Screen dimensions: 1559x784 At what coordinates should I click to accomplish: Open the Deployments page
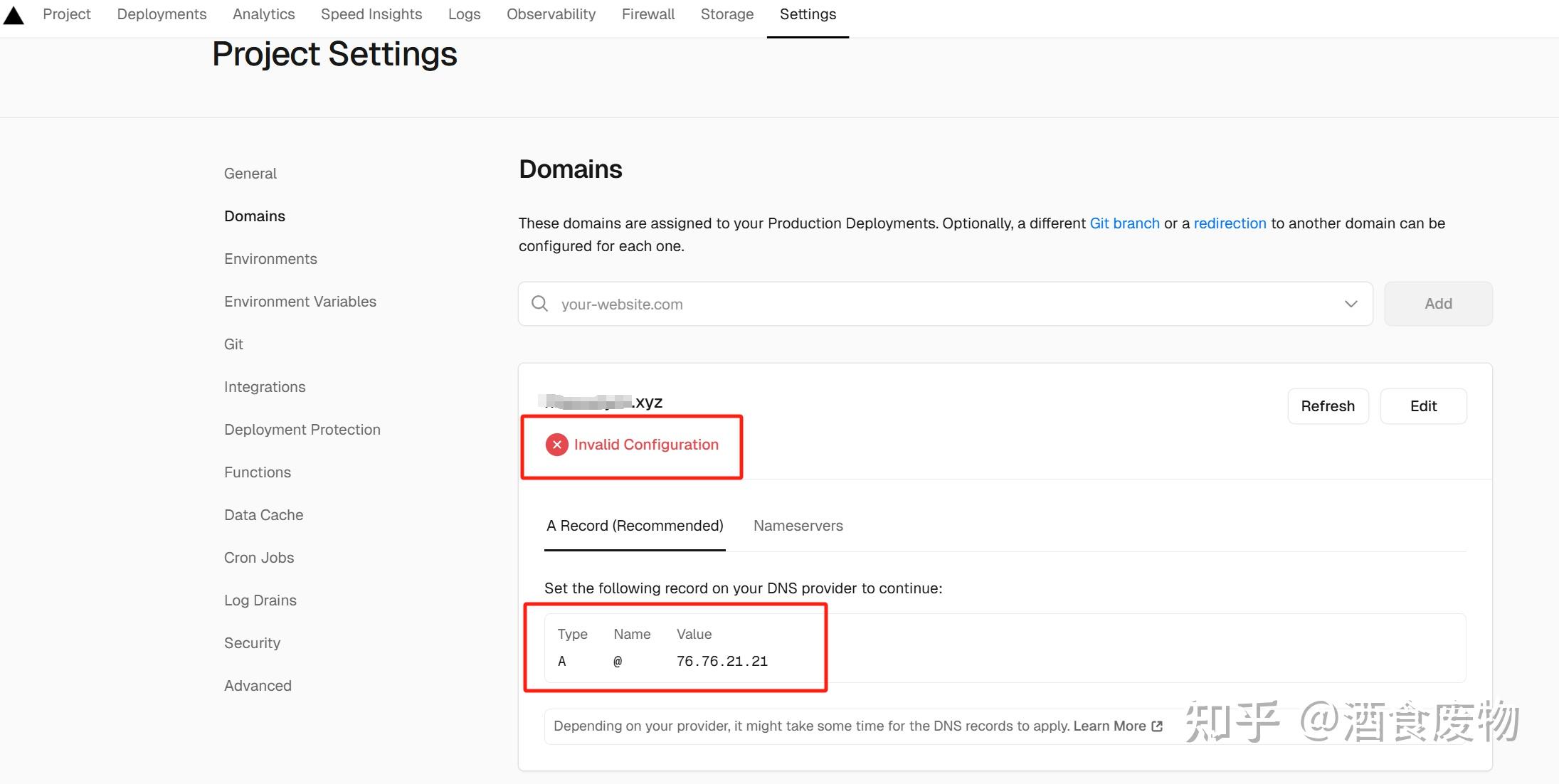click(x=162, y=14)
